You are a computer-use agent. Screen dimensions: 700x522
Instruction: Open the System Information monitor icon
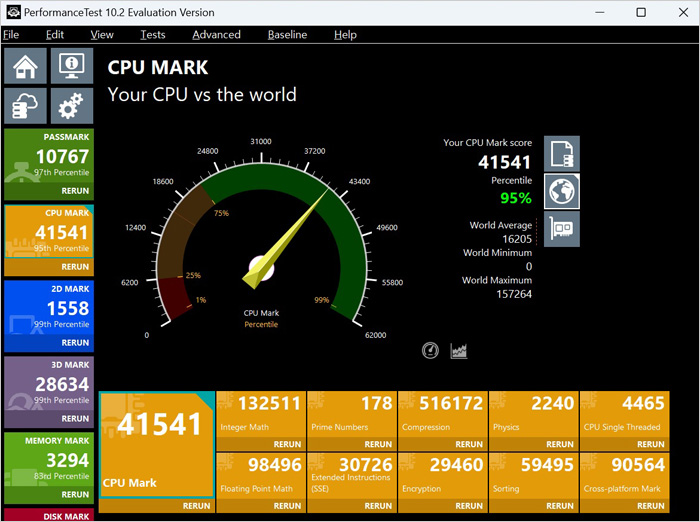coord(72,66)
